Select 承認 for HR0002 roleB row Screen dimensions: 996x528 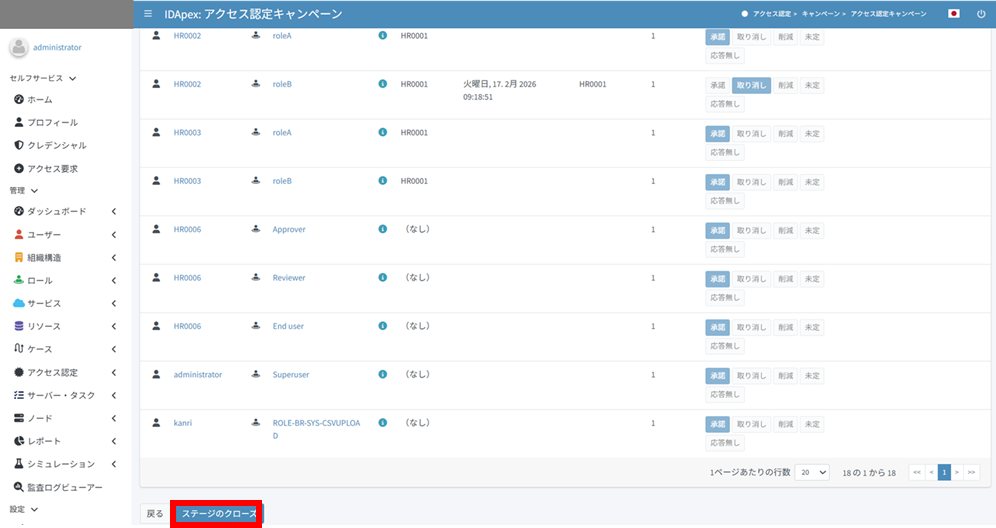point(717,85)
